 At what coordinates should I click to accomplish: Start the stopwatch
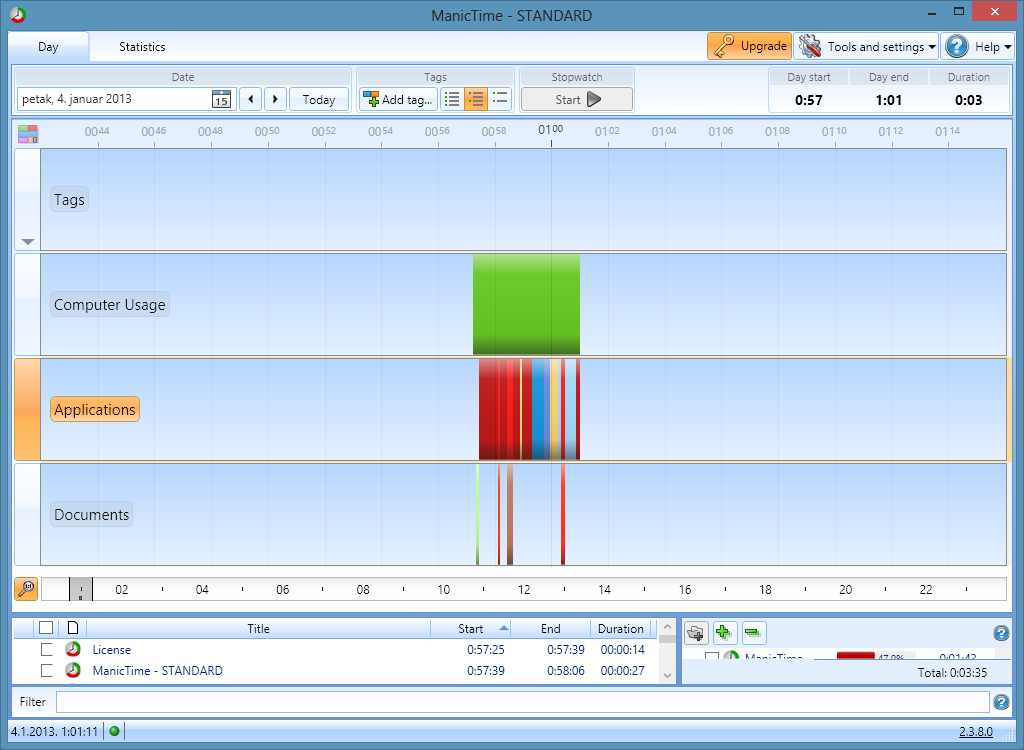577,99
